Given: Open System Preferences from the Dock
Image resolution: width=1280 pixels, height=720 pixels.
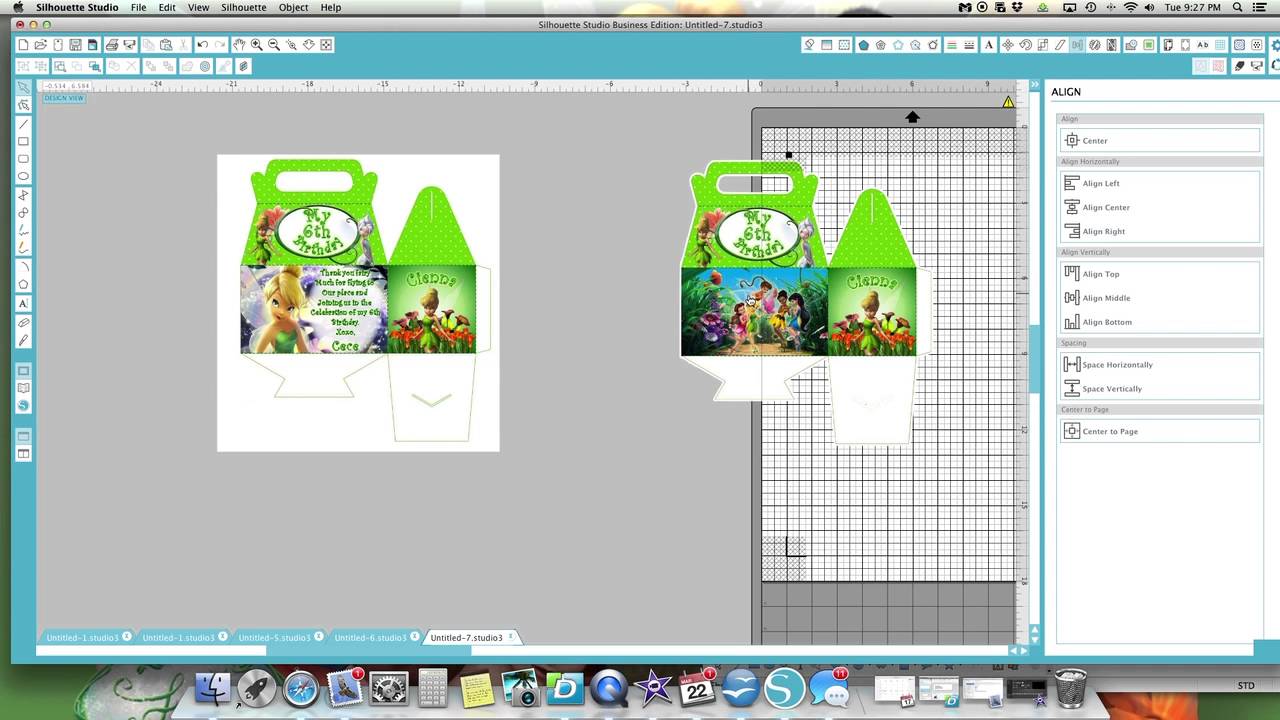Looking at the screenshot, I should 389,688.
